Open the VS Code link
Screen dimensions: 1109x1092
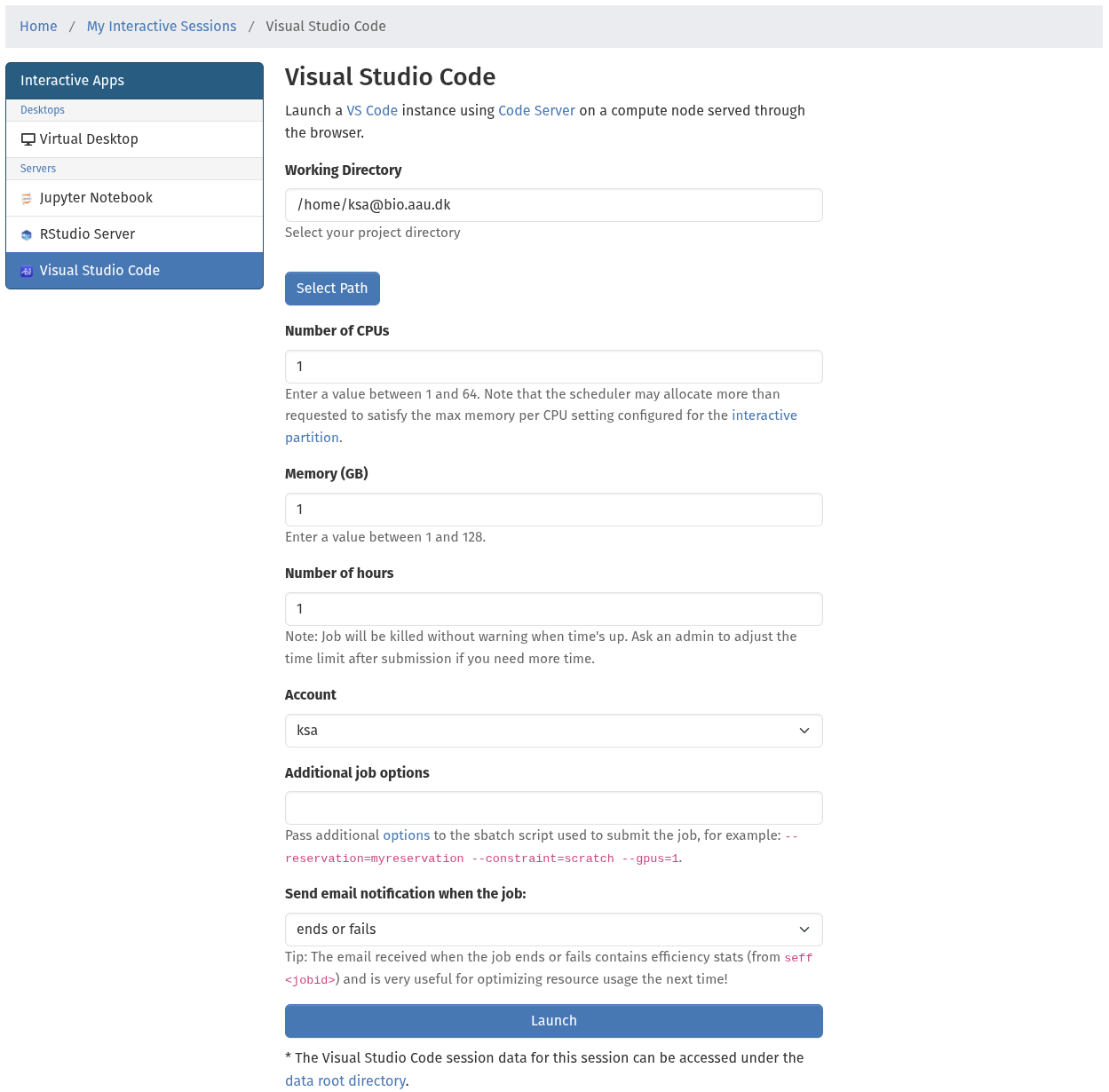pos(372,111)
